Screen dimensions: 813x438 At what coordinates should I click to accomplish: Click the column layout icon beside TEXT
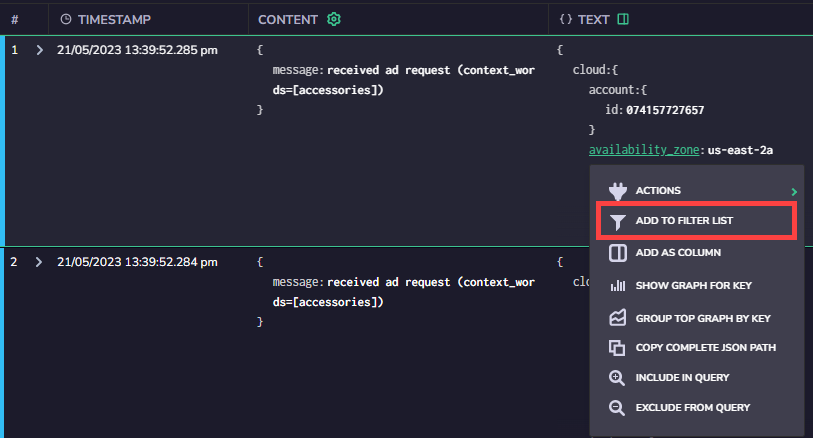click(x=623, y=19)
